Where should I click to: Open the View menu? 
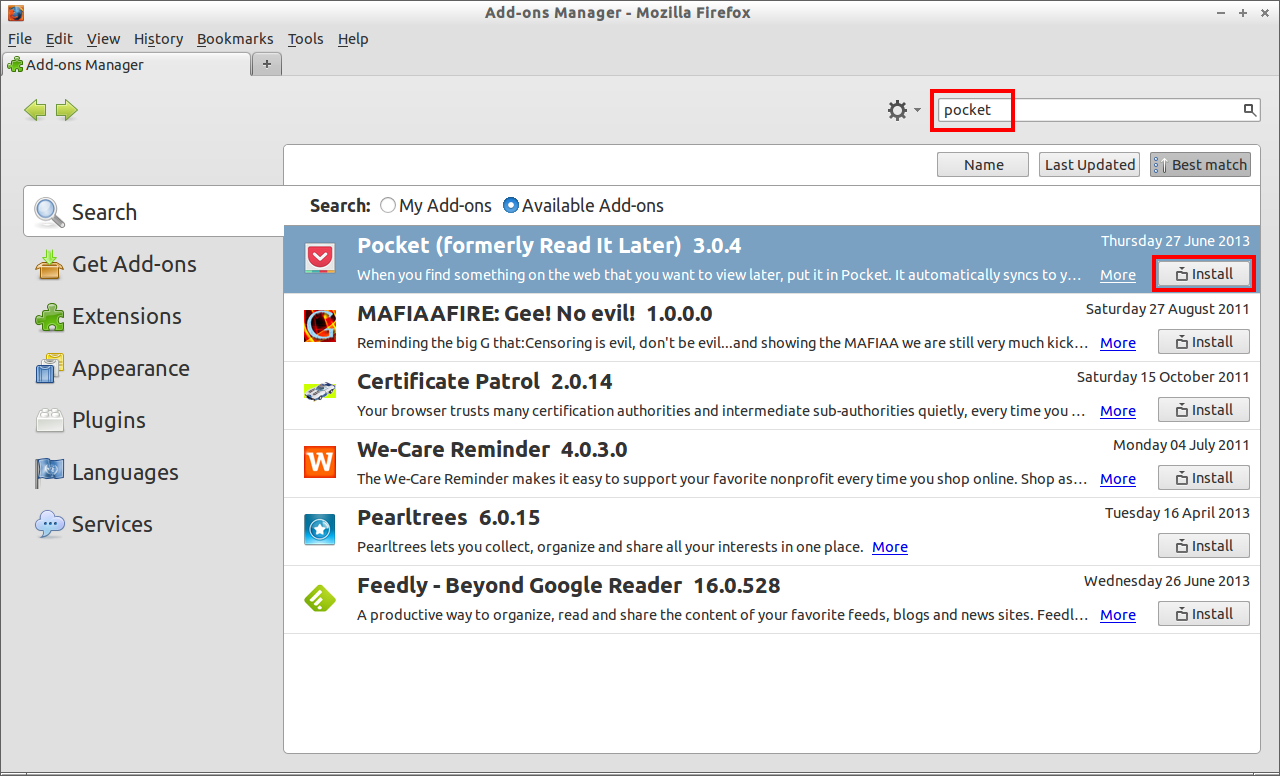[103, 39]
